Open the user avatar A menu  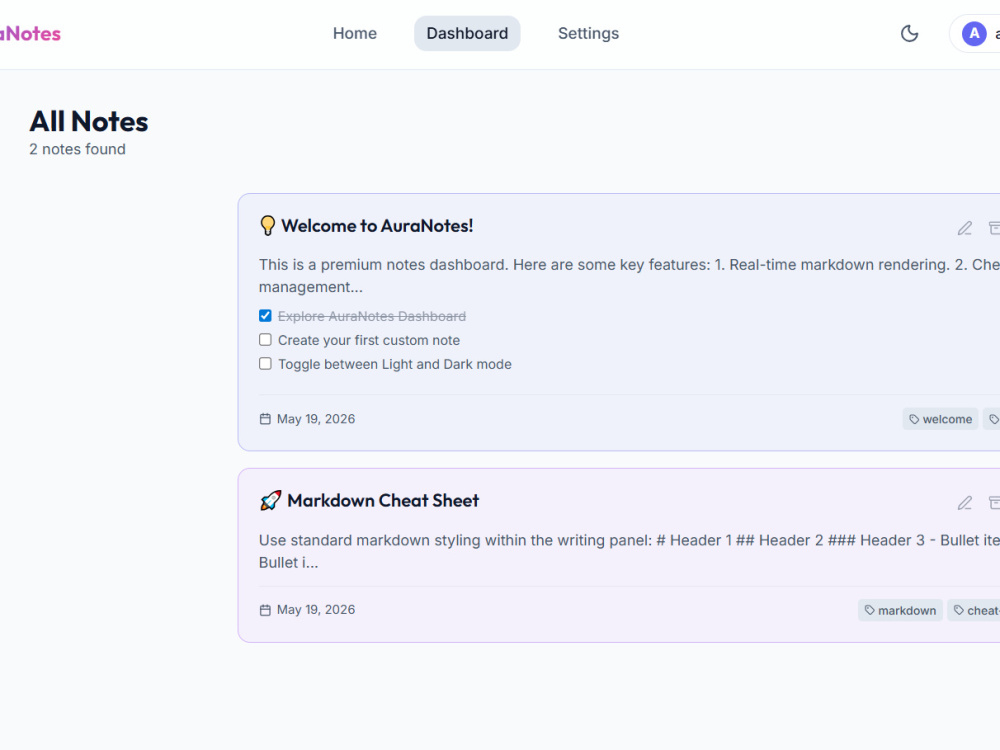[x=974, y=33]
